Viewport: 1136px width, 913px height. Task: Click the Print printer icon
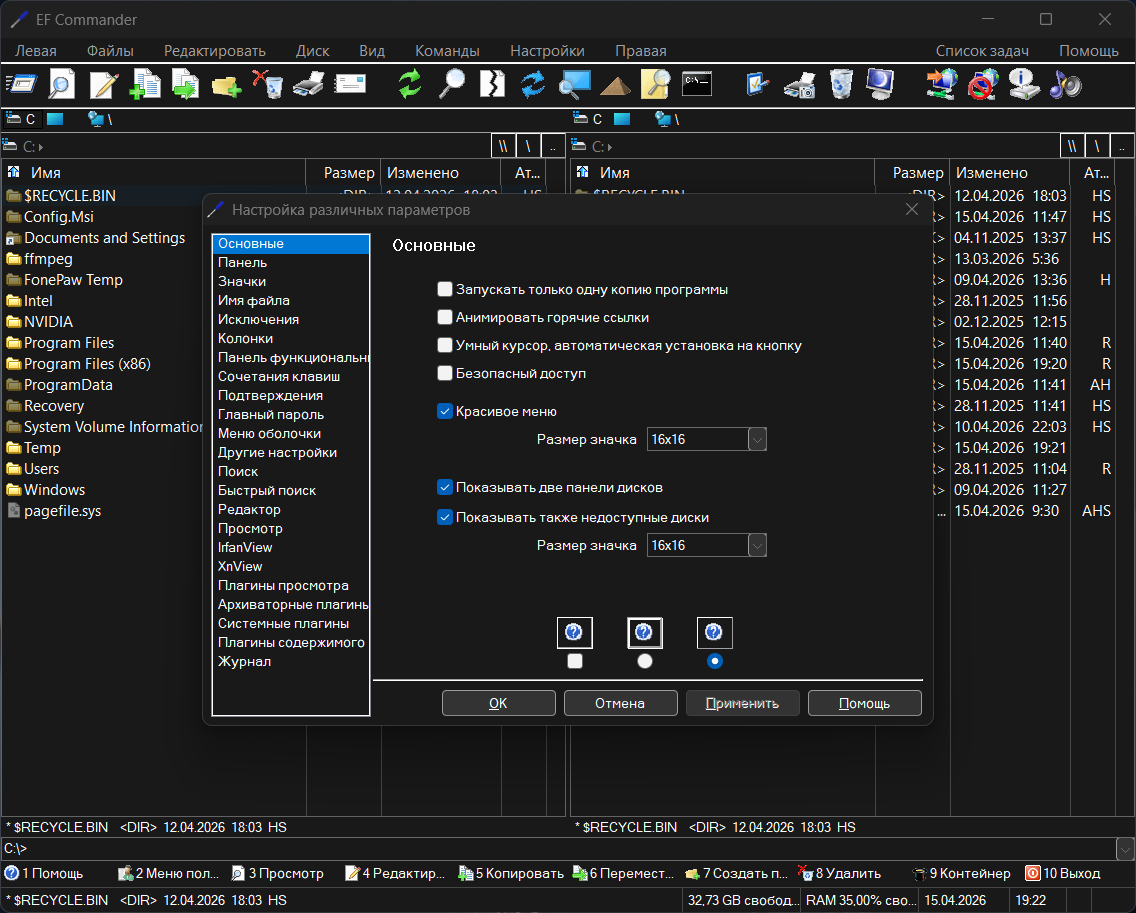[x=309, y=84]
